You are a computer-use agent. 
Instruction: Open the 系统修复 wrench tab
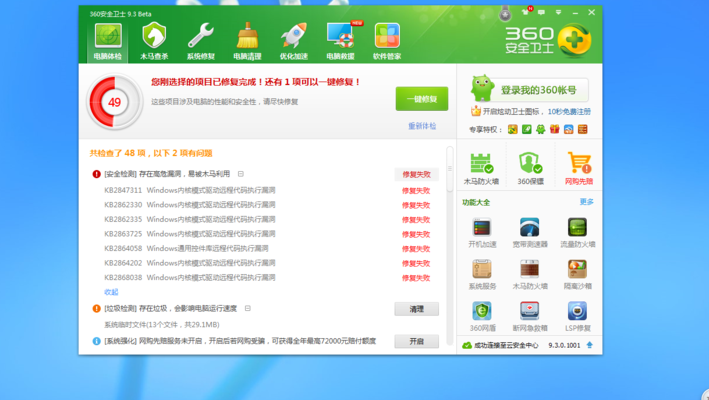pyautogui.click(x=201, y=42)
